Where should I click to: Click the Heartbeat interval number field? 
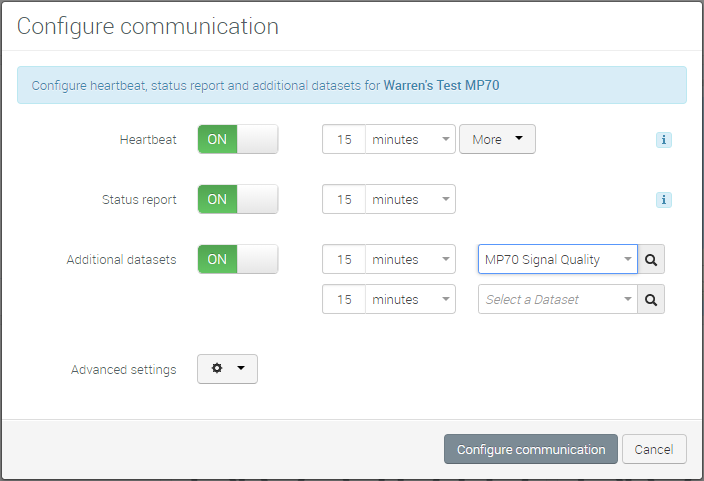pos(344,139)
